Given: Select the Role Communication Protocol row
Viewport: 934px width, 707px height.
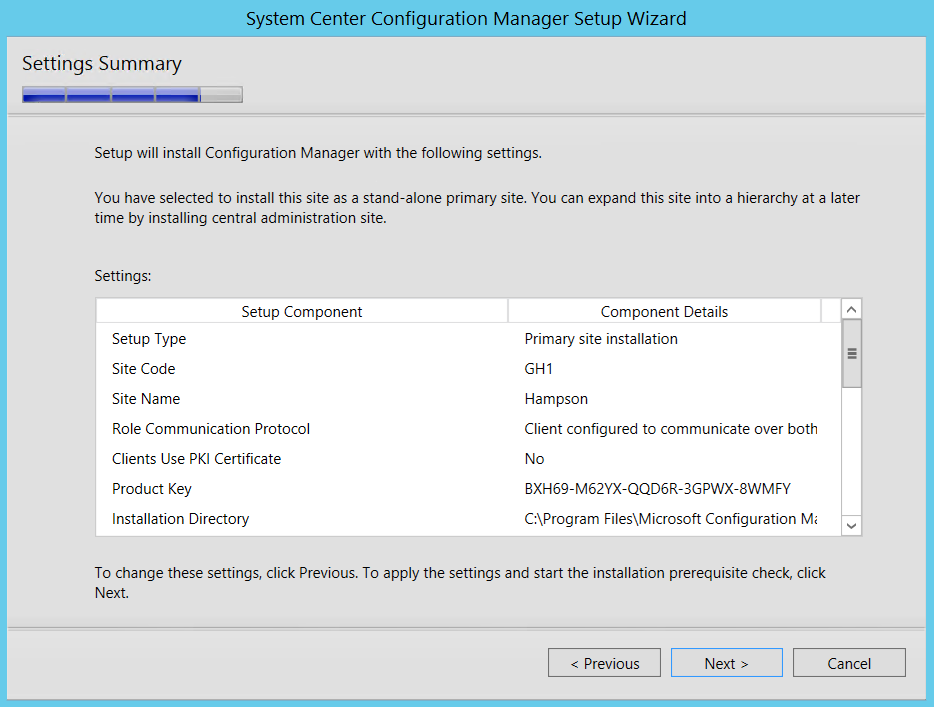Looking at the screenshot, I should pyautogui.click(x=211, y=429).
